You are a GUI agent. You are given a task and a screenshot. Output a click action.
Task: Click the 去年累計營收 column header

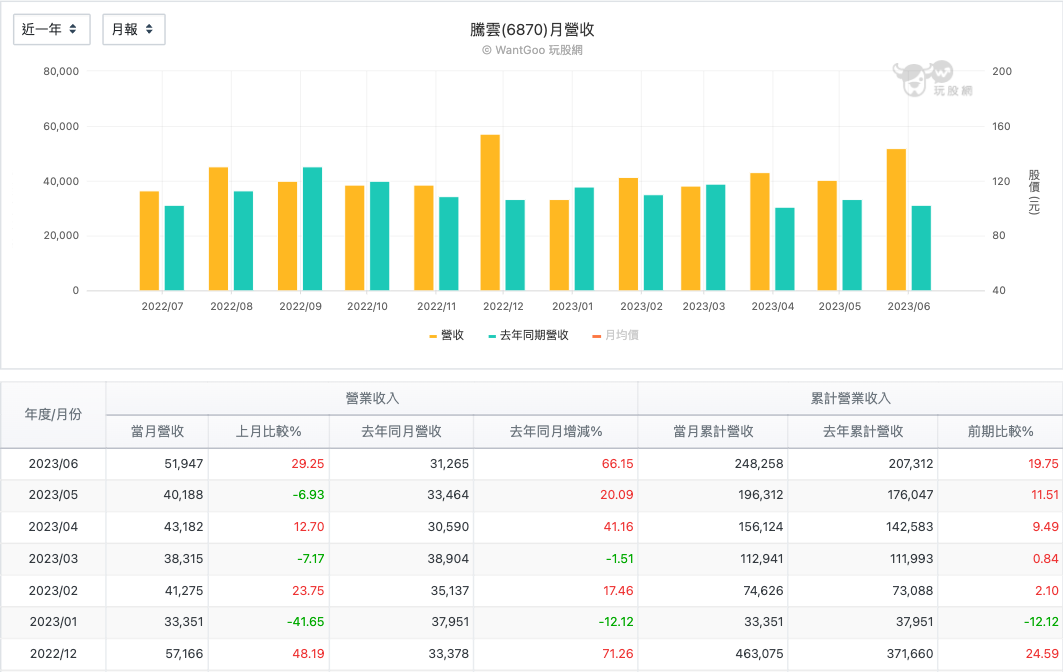[x=863, y=431]
